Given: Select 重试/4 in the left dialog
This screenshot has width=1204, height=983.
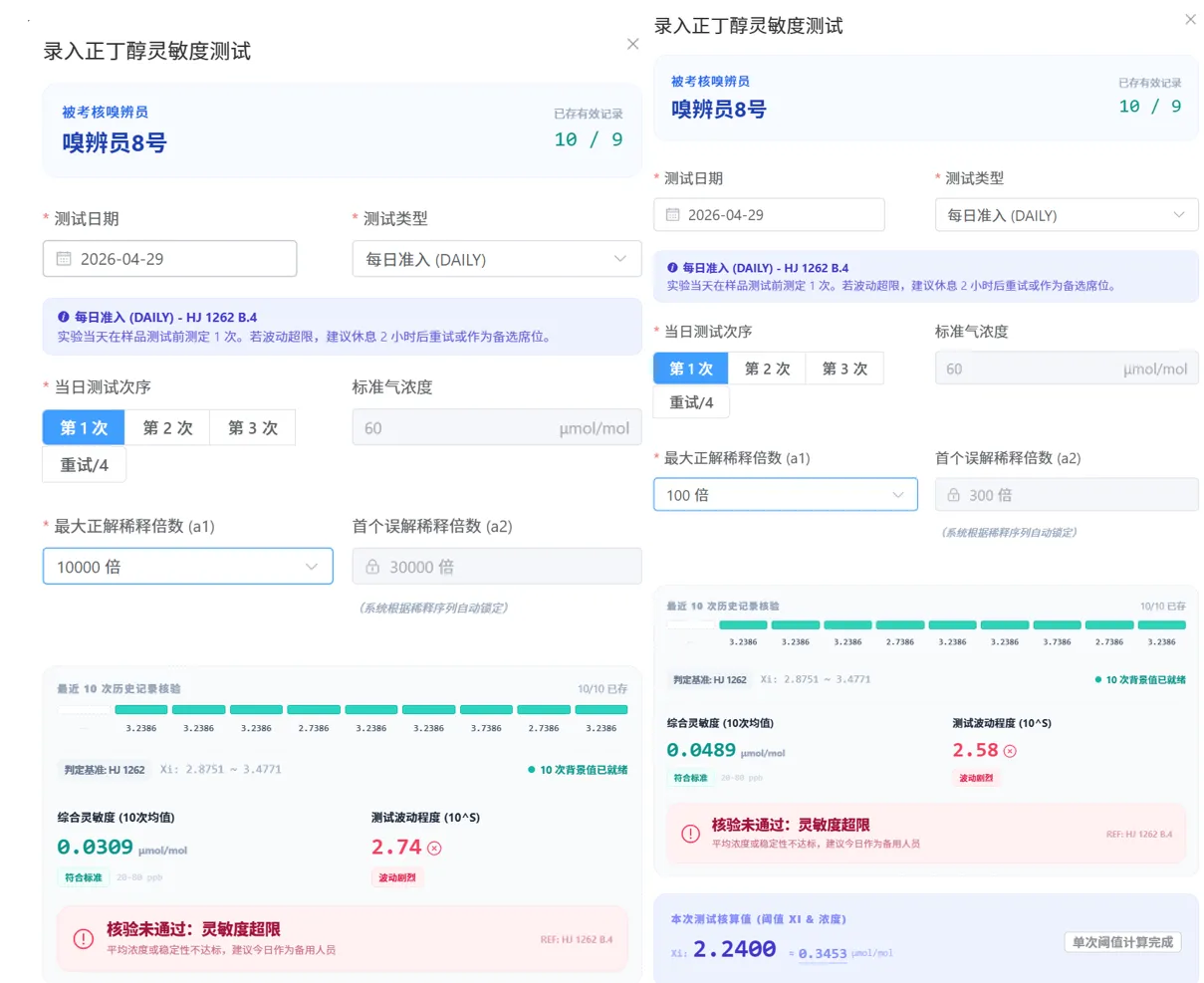Looking at the screenshot, I should click(84, 465).
